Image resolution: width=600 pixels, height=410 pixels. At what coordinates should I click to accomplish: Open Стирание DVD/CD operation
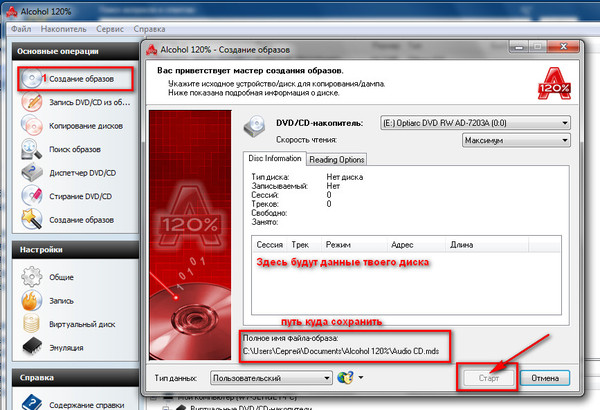coord(80,196)
